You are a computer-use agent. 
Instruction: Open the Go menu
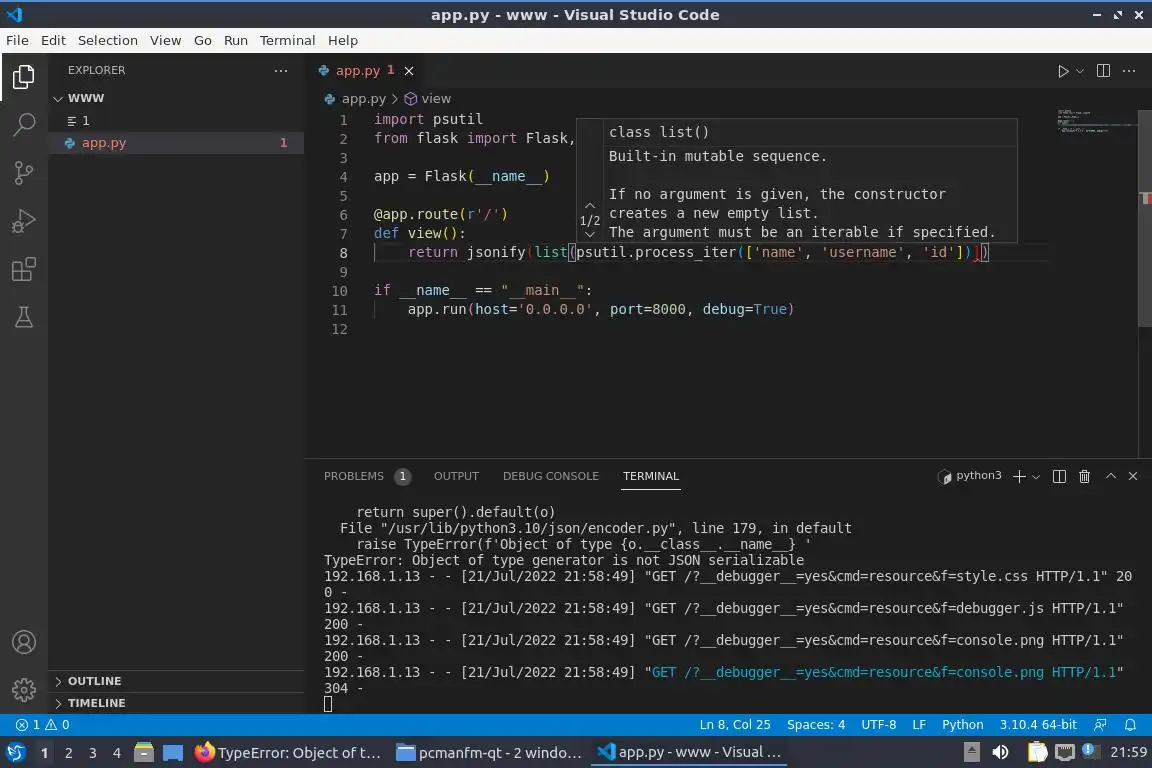point(203,40)
